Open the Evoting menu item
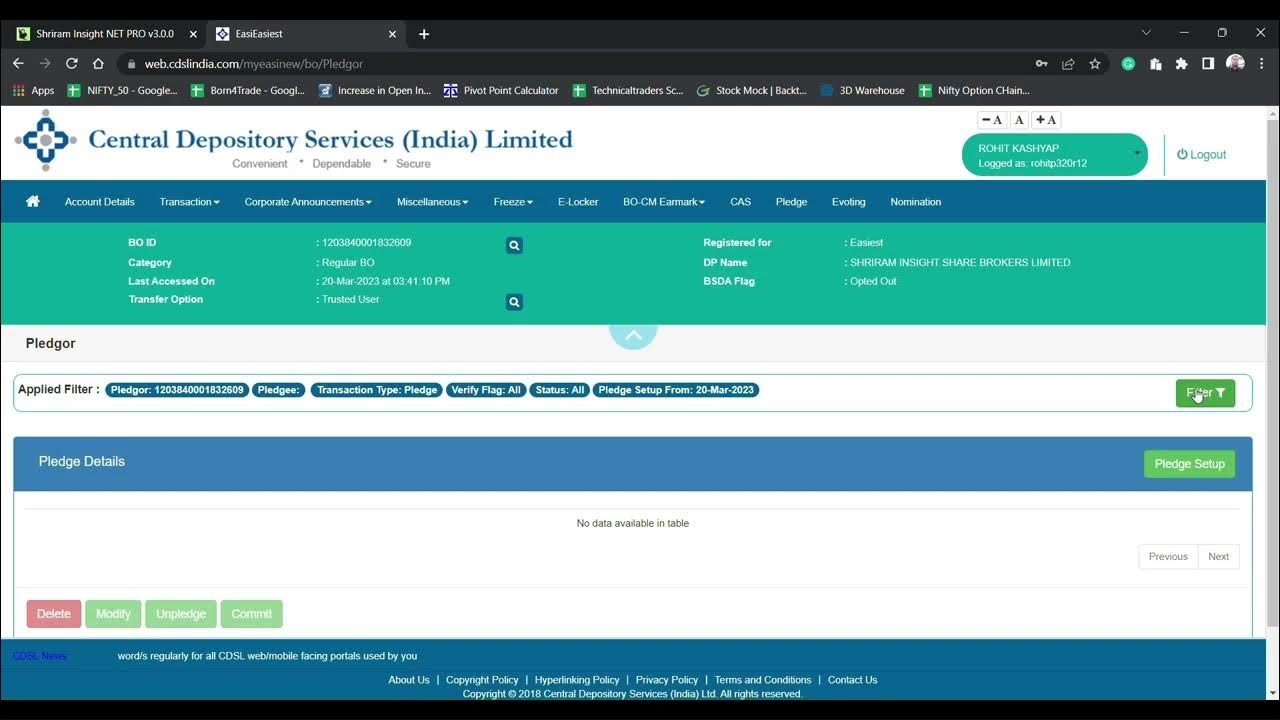This screenshot has height=720, width=1280. click(x=849, y=202)
